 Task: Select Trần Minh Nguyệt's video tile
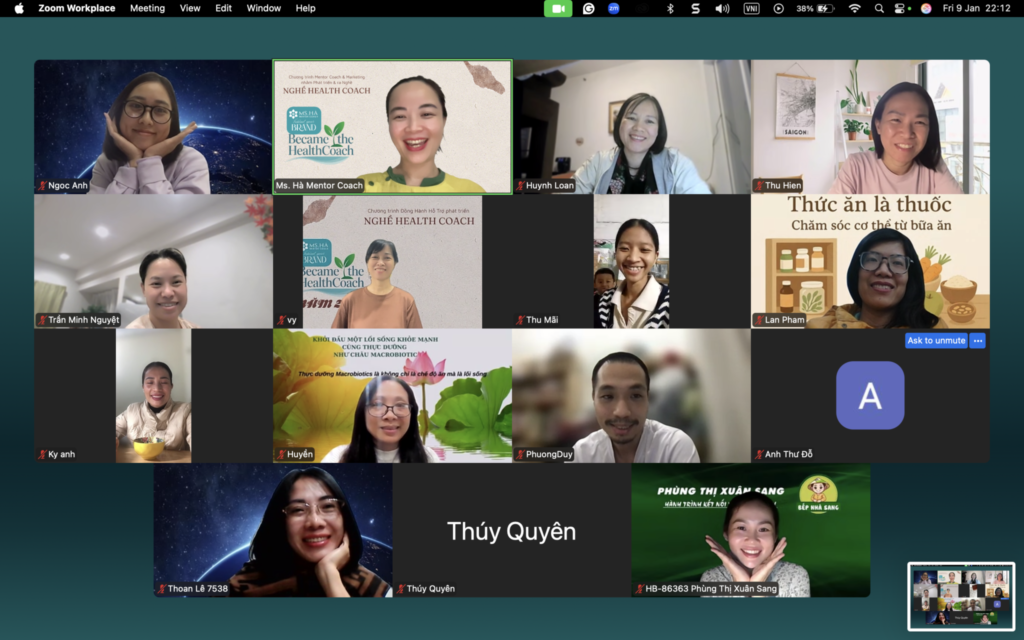coord(153,261)
